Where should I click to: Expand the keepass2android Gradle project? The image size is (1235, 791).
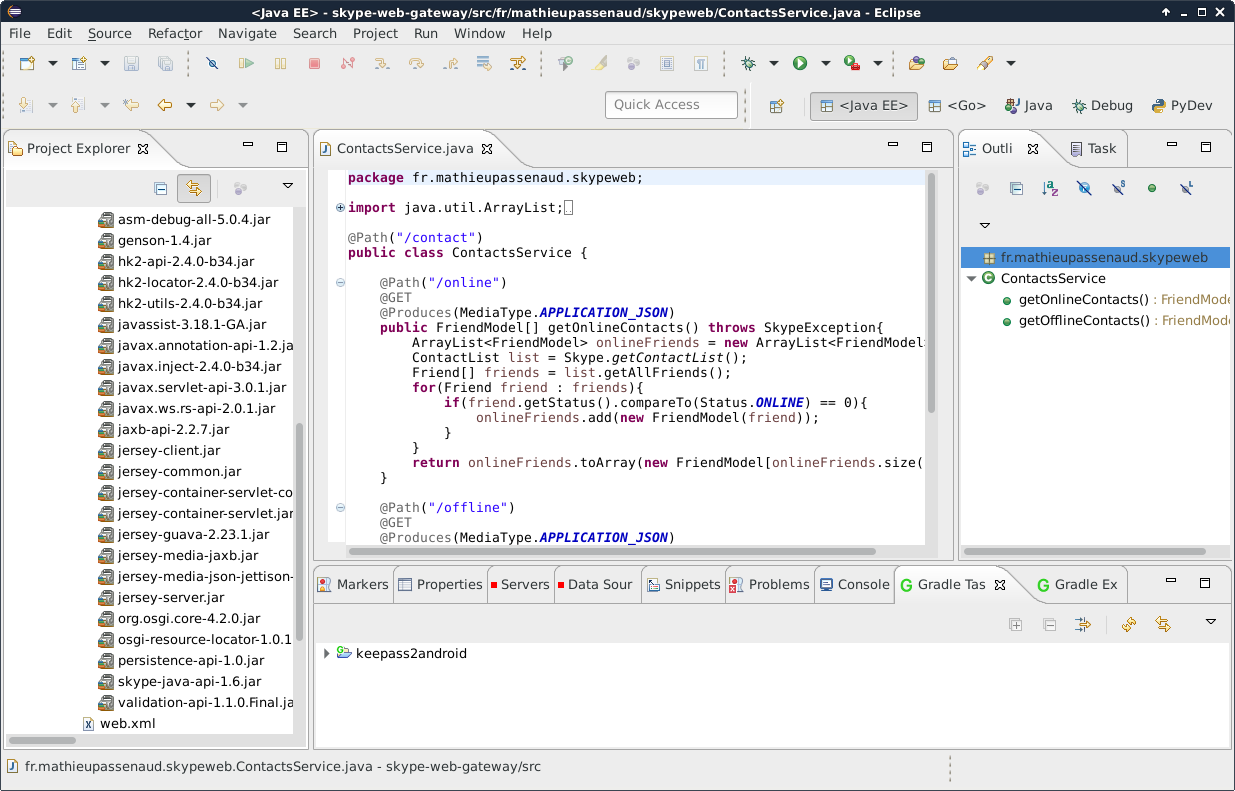pos(327,654)
